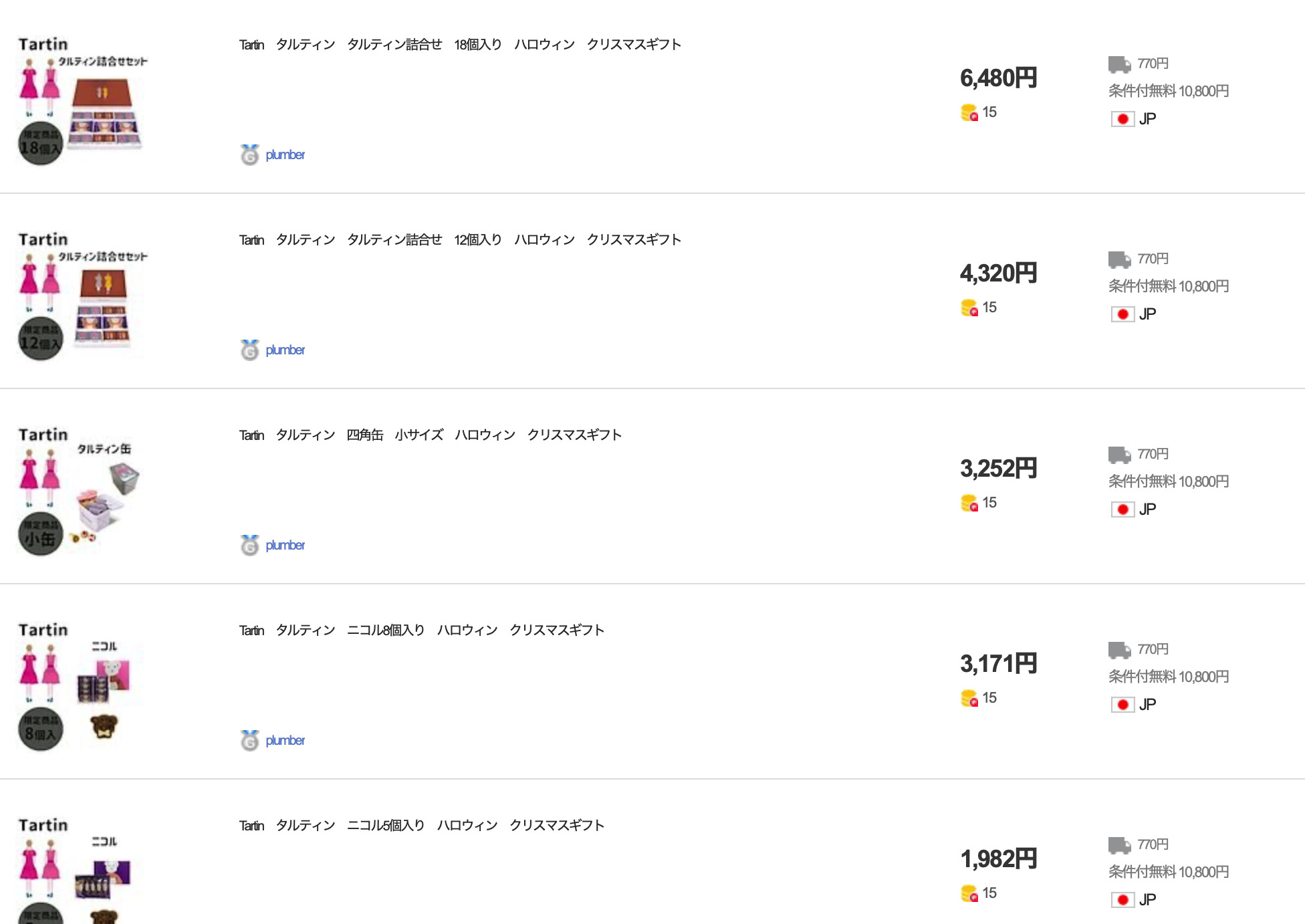Click the delivery truck icon for the 6,480円 item
This screenshot has height=924, width=1305.
1119,64
